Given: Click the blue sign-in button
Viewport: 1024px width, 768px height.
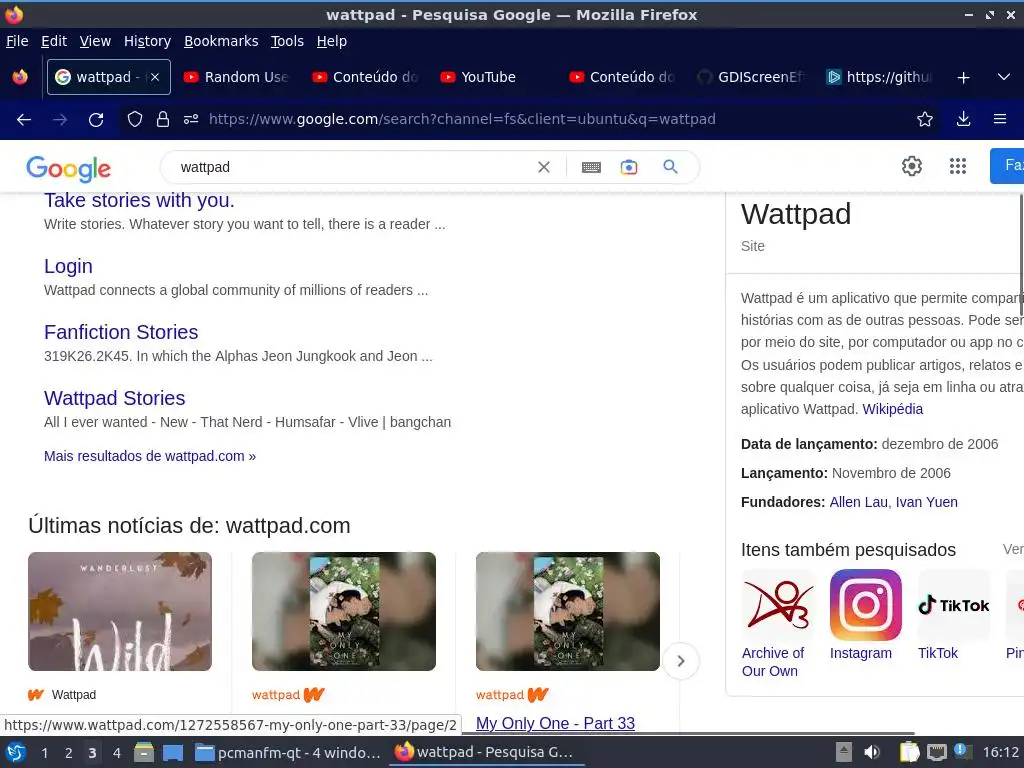Looking at the screenshot, I should (x=1007, y=166).
